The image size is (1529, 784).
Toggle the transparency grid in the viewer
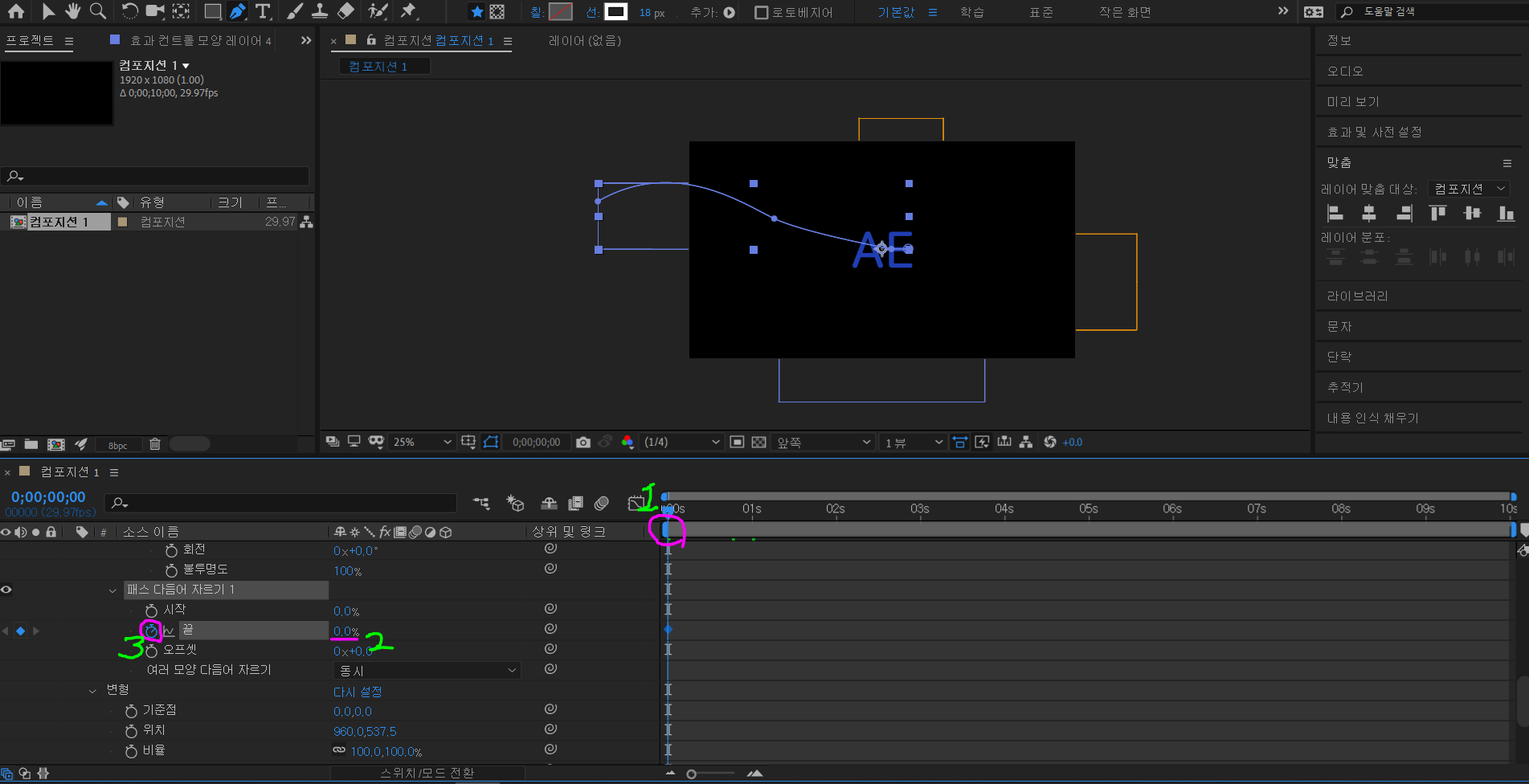point(758,443)
